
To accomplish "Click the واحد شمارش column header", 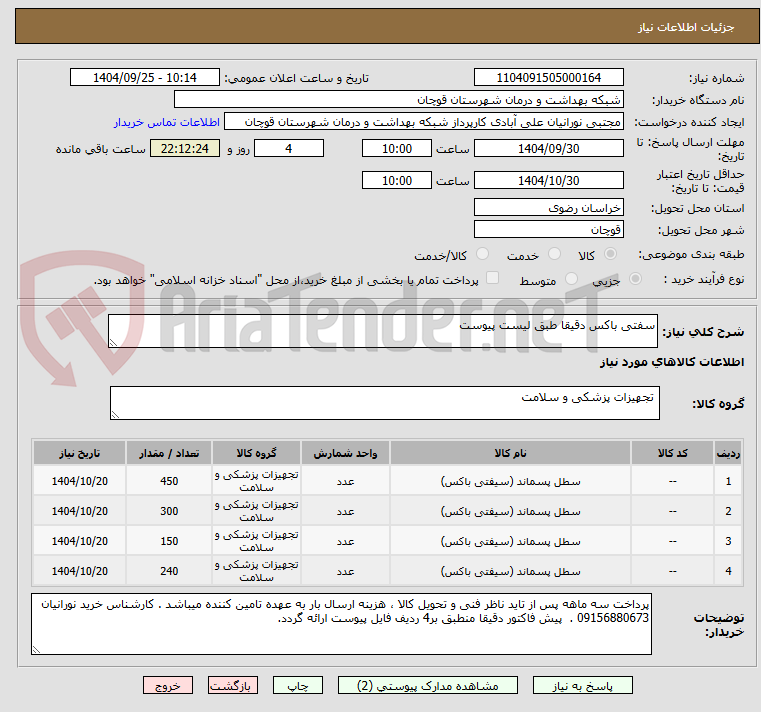I will (x=345, y=453).
